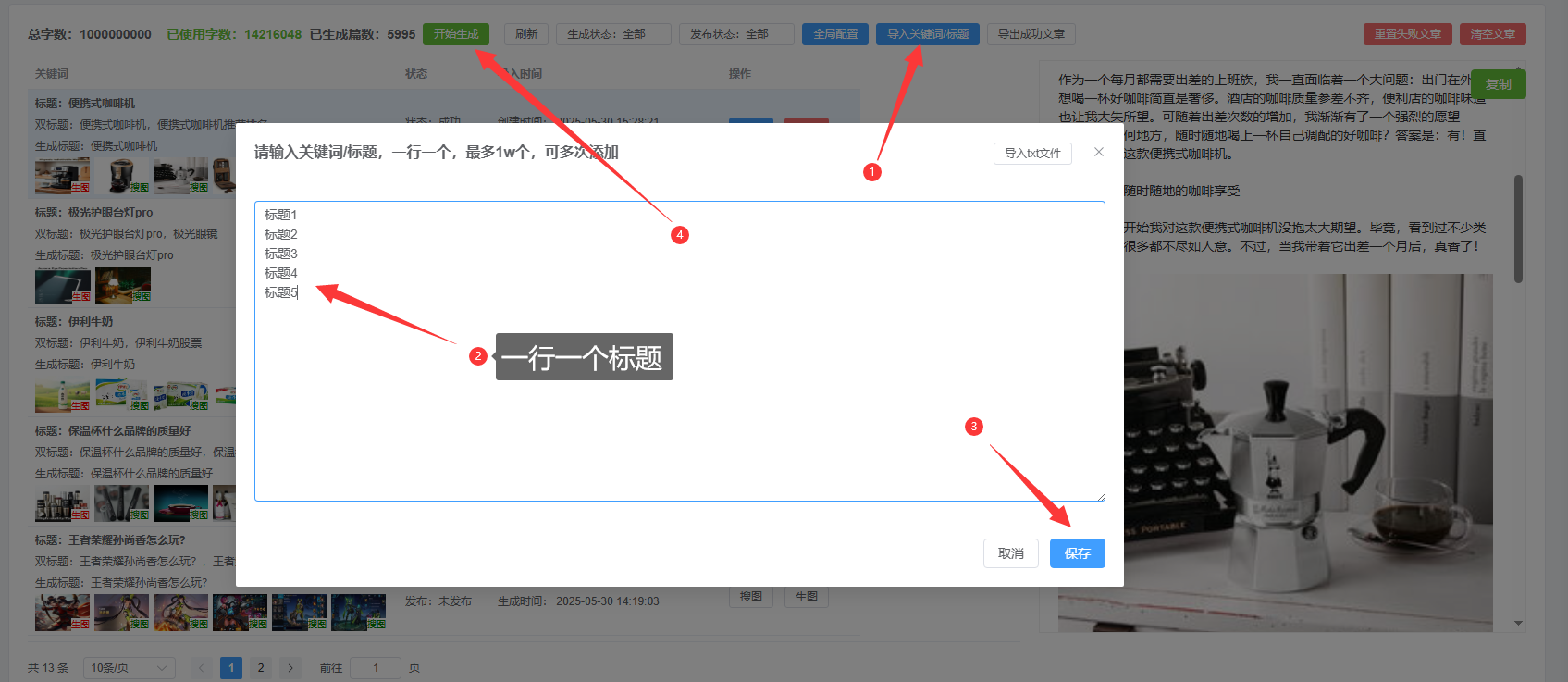Open the 生成状态 dropdown
Screen dimensions: 1568x682
point(613,34)
